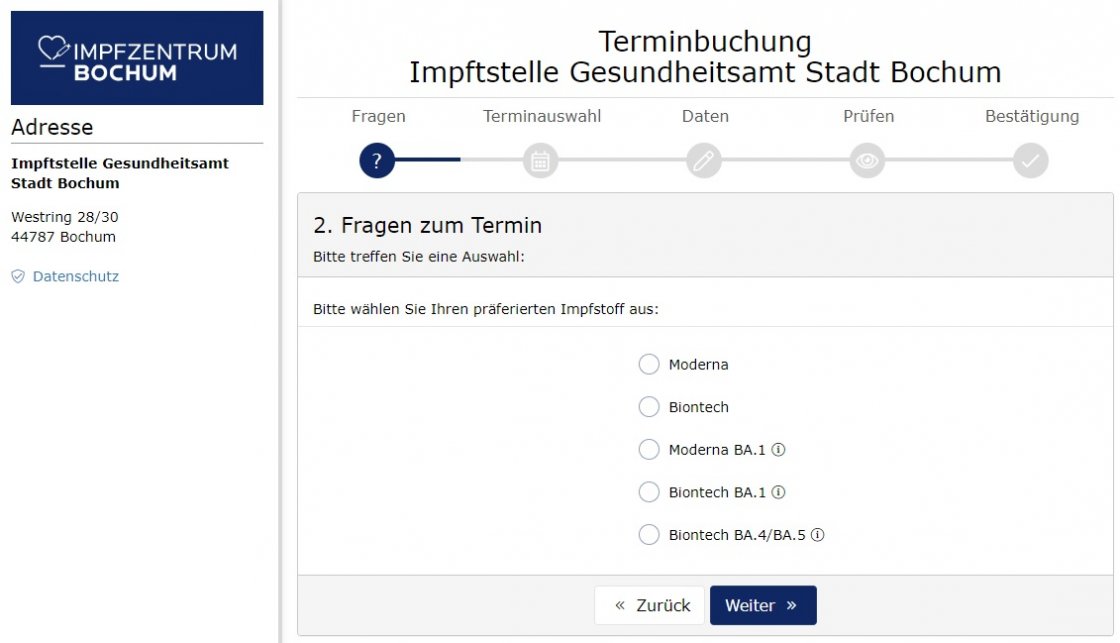Click the pencil Daten step icon
1120x643 pixels.
pos(704,161)
